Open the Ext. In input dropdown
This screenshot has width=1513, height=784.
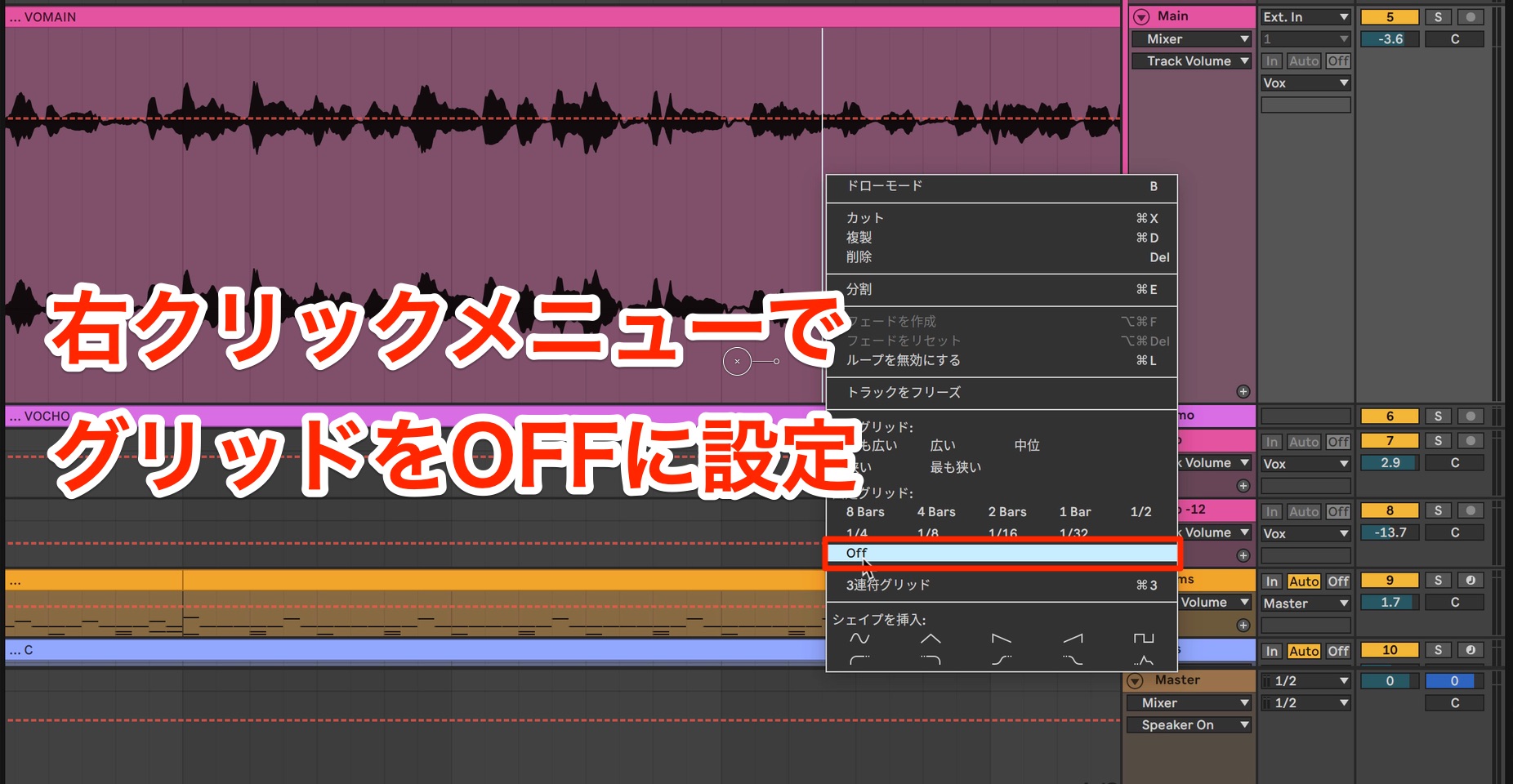coord(1305,16)
